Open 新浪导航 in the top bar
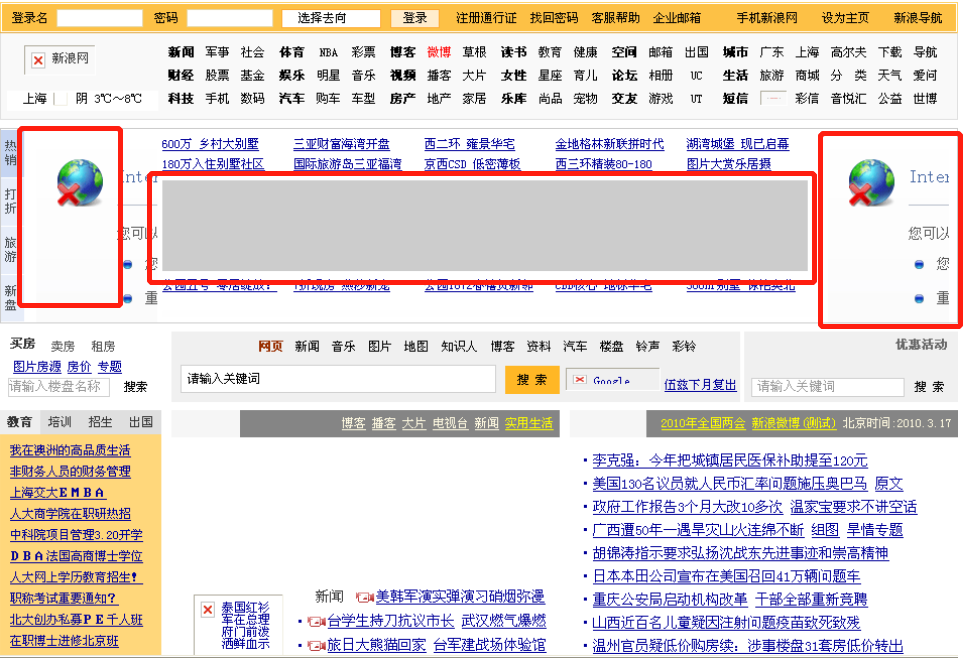This screenshot has height=664, width=973. coord(918,19)
